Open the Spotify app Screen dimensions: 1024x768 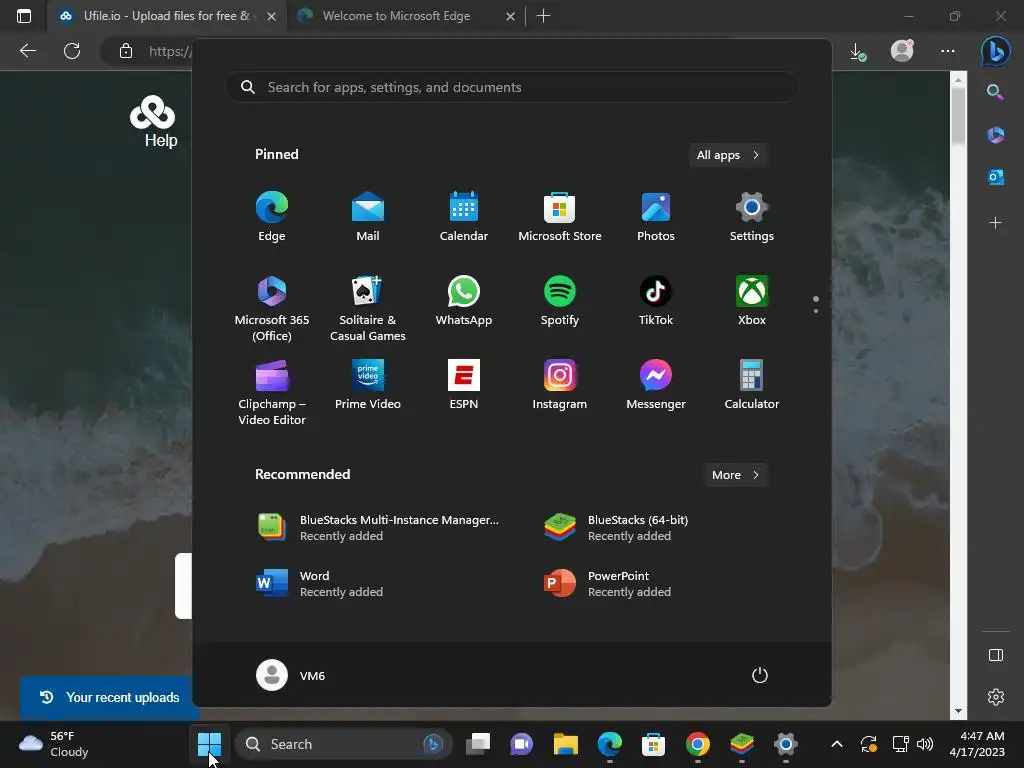pos(560,300)
